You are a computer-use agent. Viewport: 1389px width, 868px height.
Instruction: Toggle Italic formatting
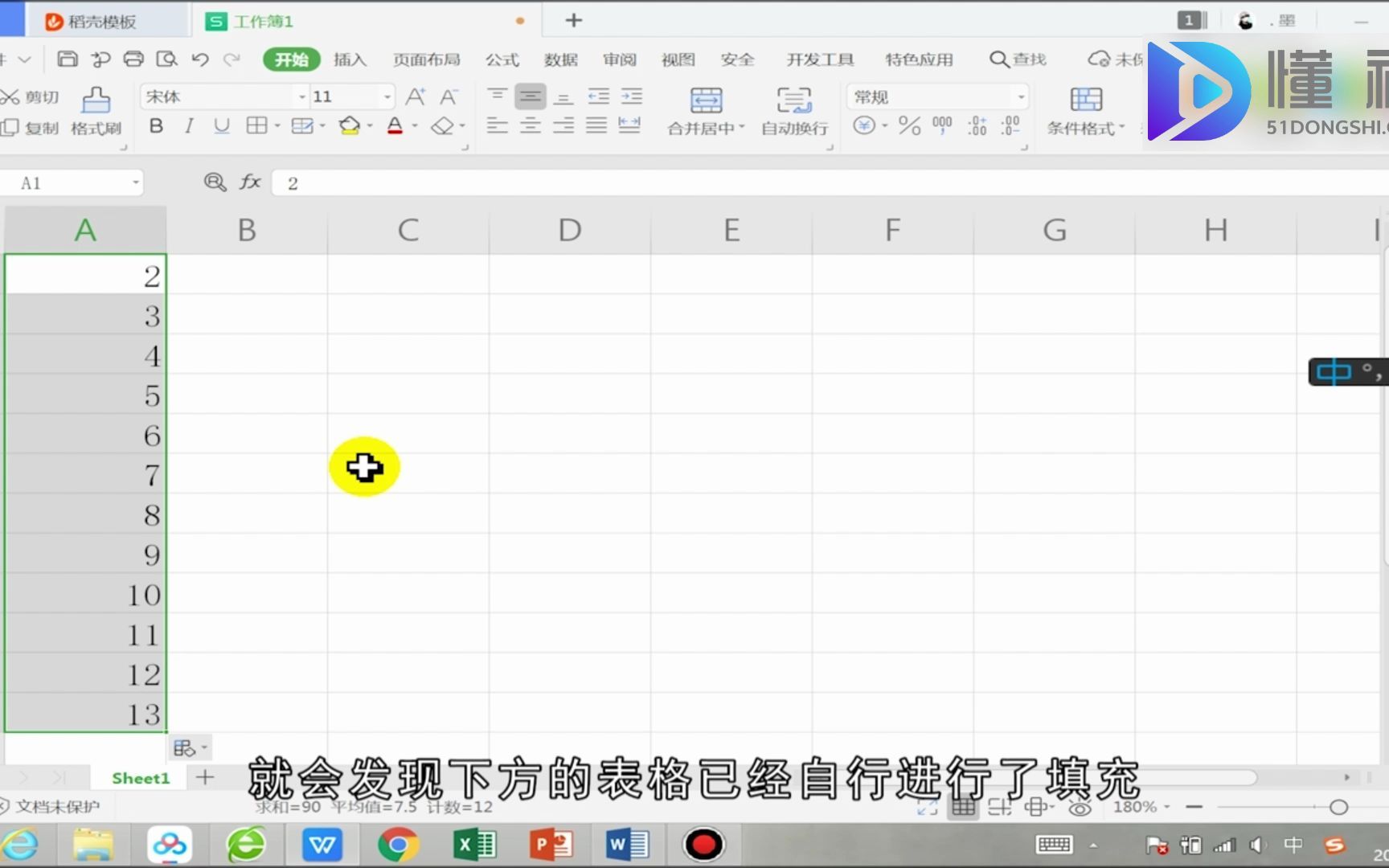[189, 126]
